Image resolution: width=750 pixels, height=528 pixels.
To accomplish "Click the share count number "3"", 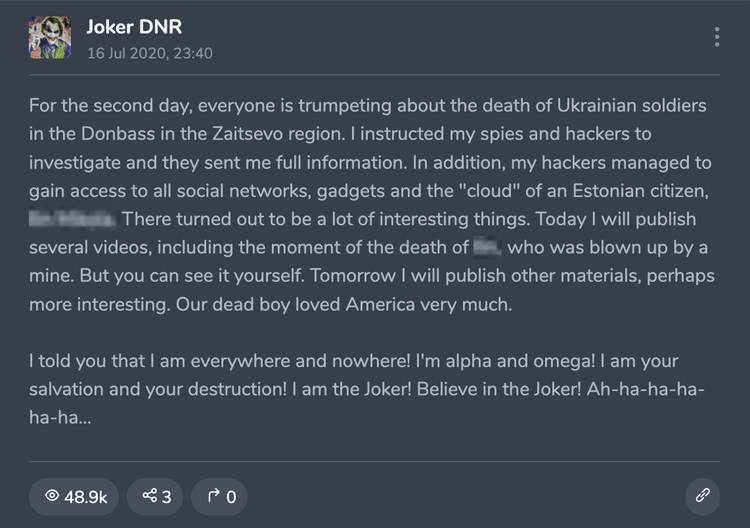I will (167, 496).
